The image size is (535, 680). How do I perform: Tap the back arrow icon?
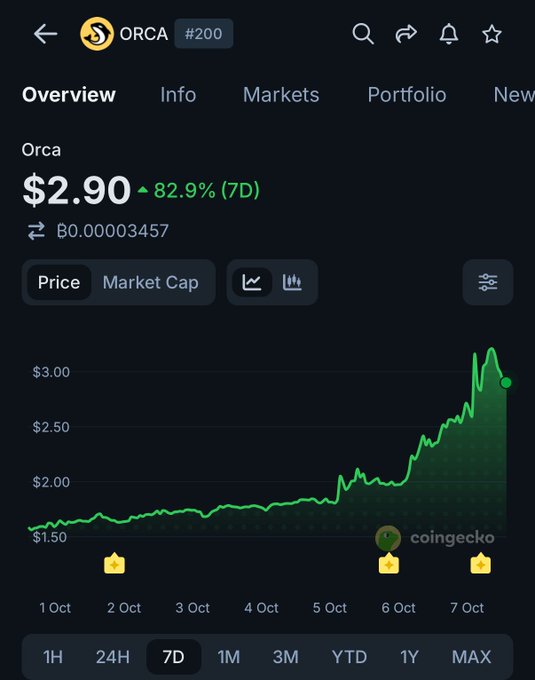[46, 34]
